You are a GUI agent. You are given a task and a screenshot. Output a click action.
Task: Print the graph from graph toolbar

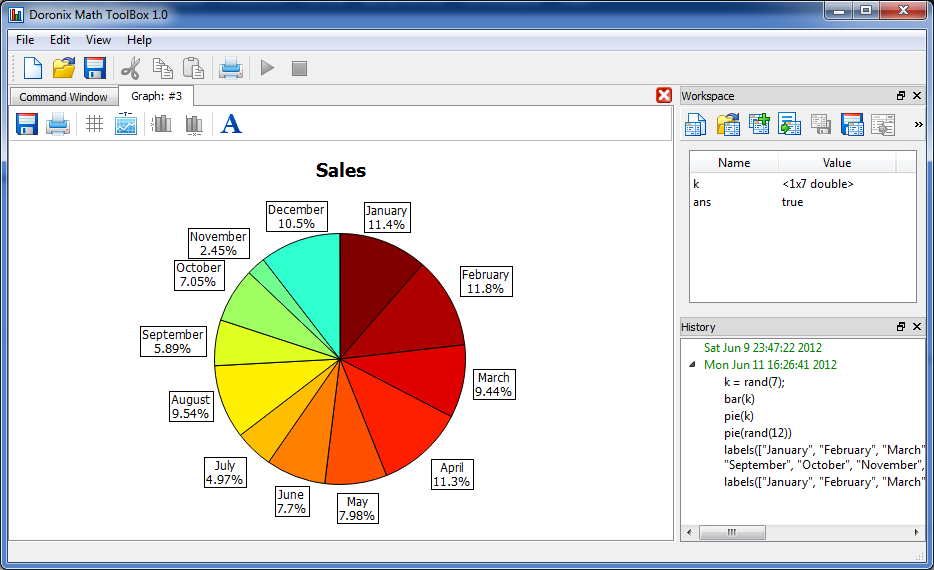tap(58, 124)
